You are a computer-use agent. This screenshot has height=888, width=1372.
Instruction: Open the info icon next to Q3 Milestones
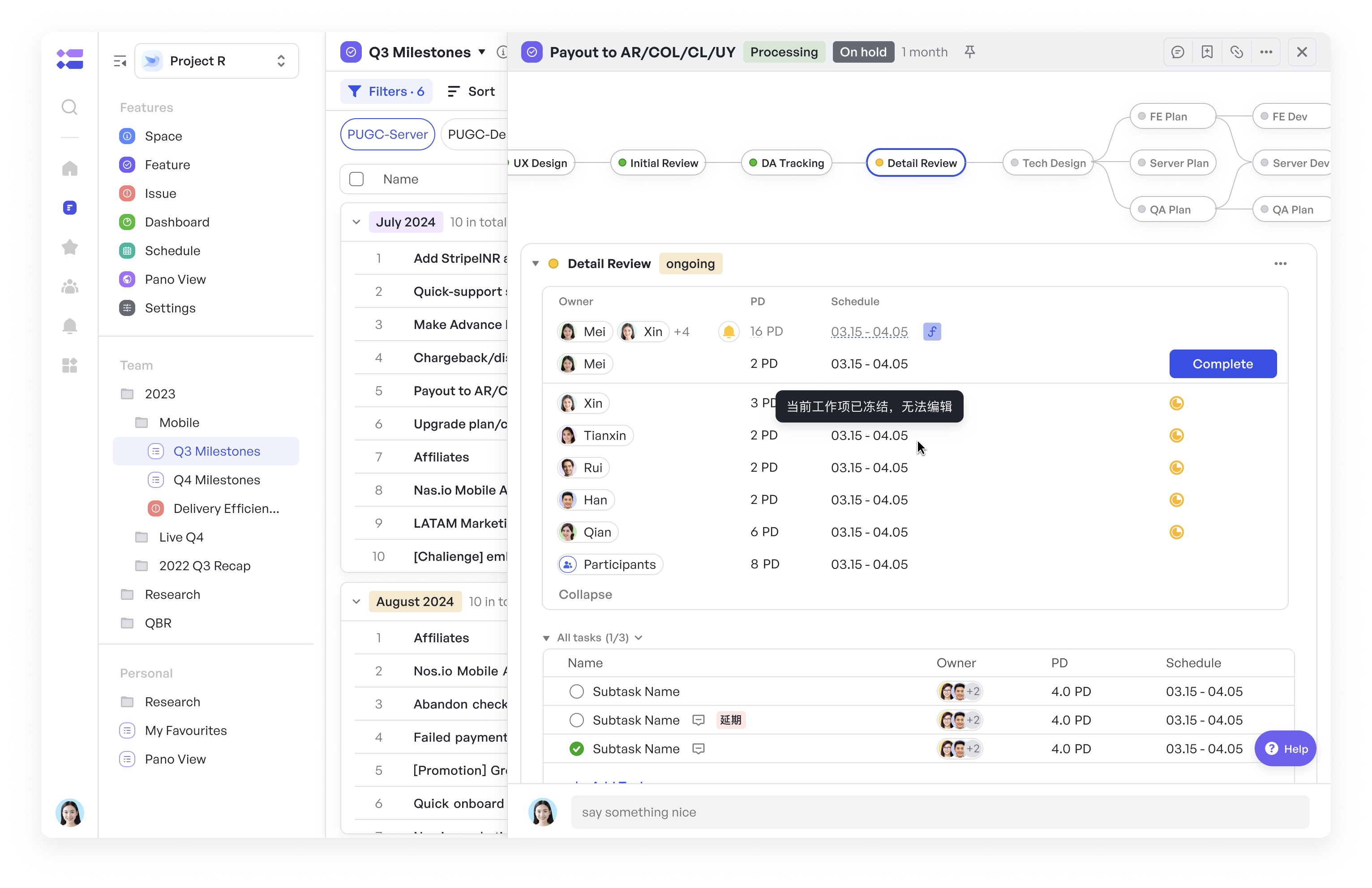pyautogui.click(x=502, y=52)
